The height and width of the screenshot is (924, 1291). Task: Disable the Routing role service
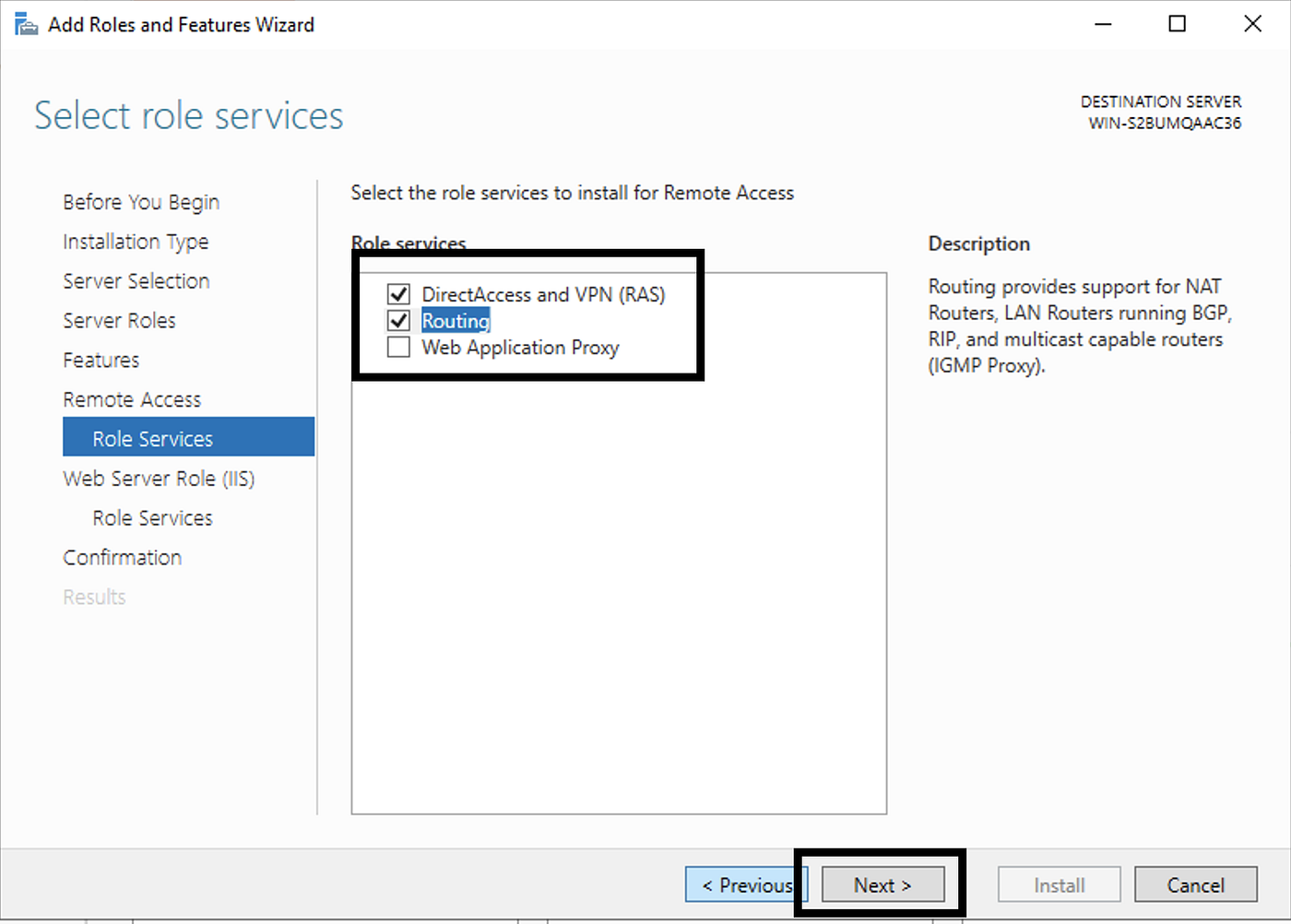(398, 320)
